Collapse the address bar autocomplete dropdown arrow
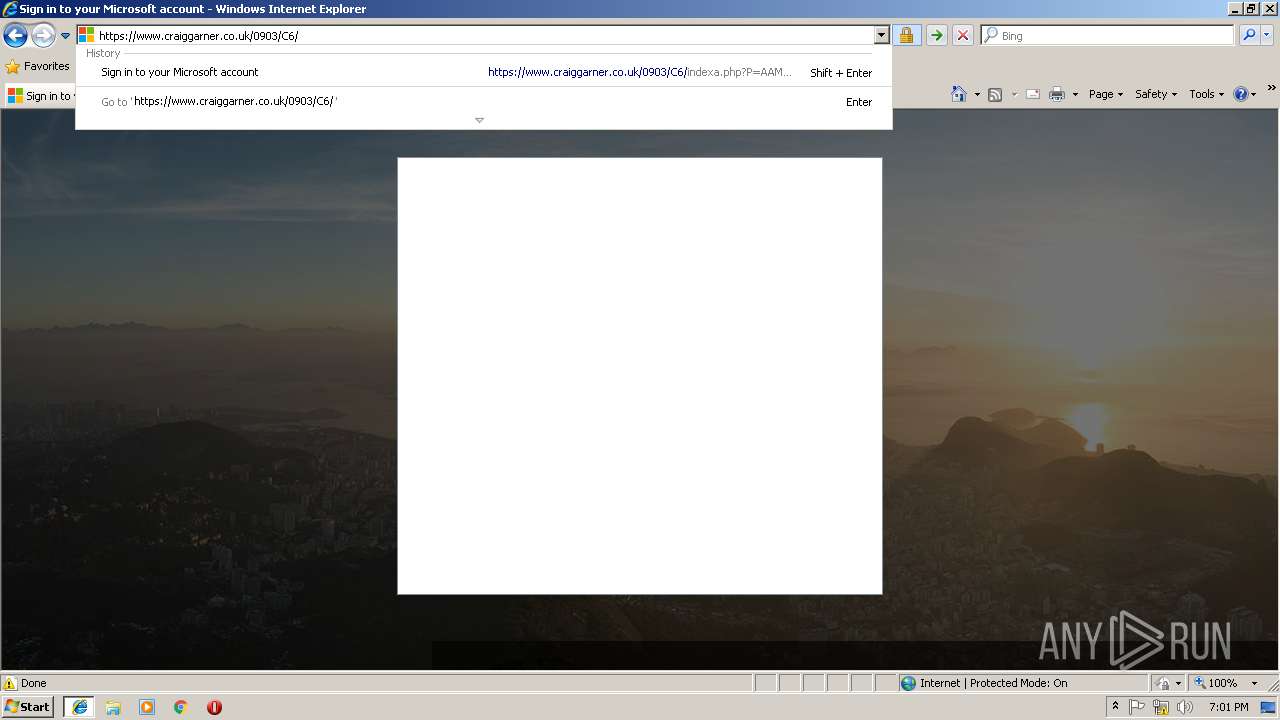The image size is (1280, 720). point(881,35)
